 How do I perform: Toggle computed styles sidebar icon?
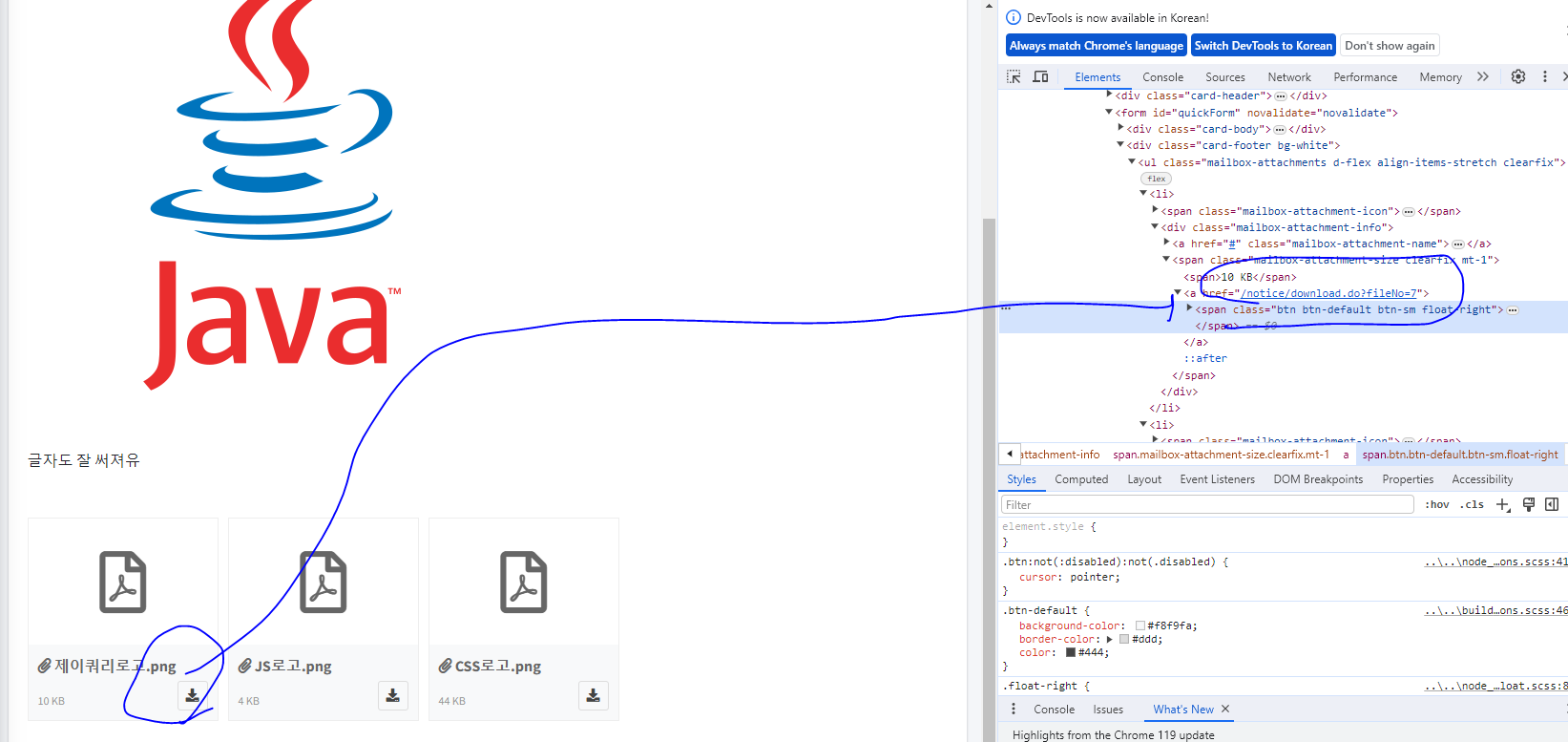1552,504
